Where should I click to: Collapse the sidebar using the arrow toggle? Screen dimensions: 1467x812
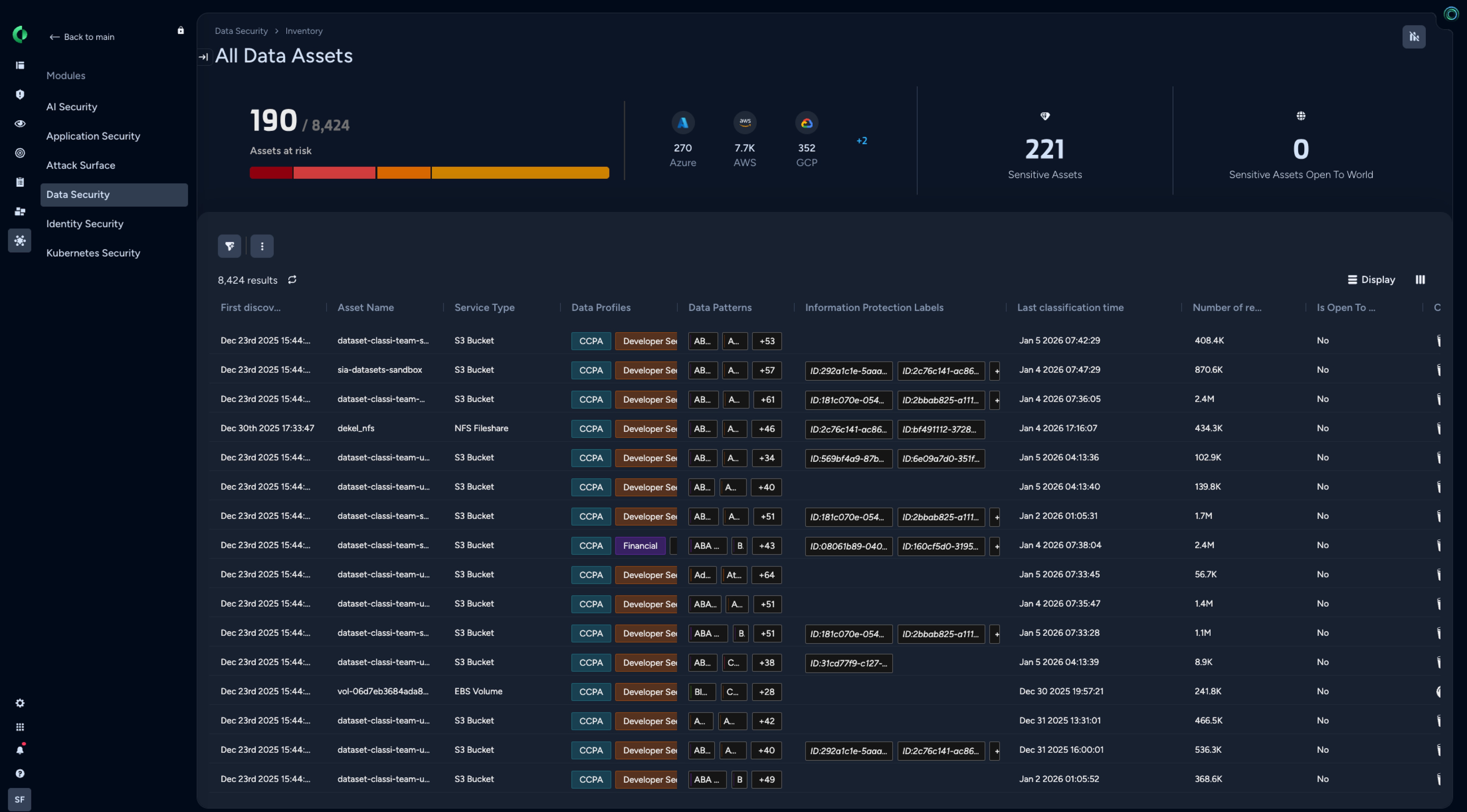[x=203, y=57]
